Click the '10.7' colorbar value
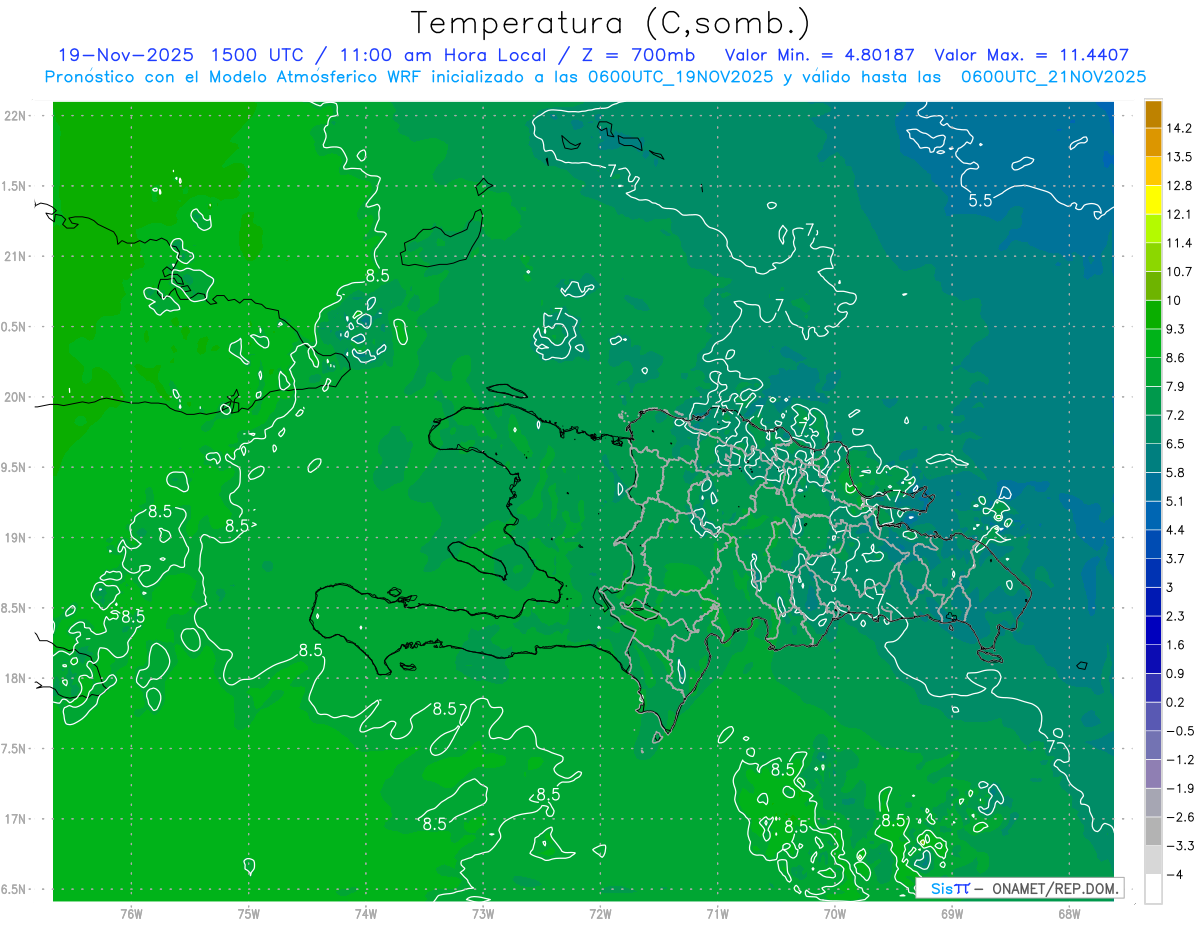 [x=1180, y=272]
